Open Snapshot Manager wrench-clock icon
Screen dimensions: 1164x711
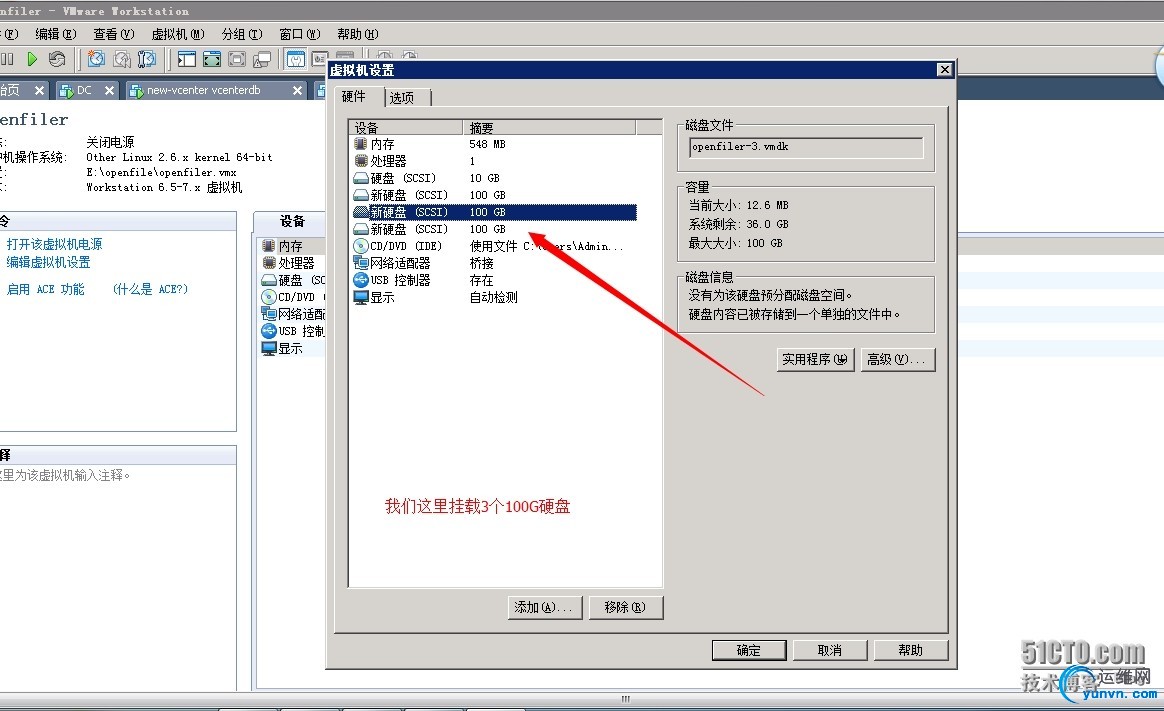tap(147, 59)
